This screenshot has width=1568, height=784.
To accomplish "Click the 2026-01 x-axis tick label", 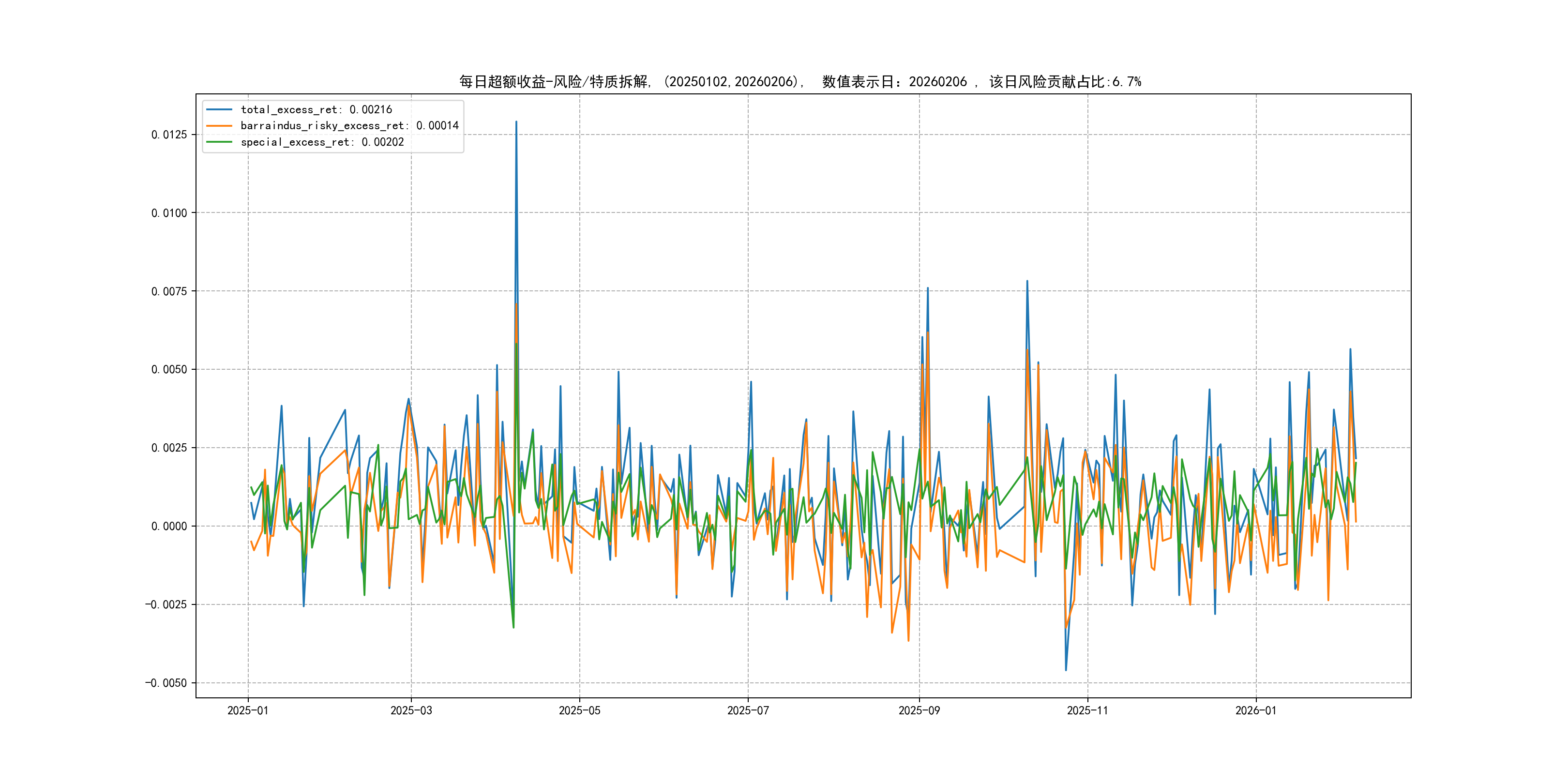I will tap(1256, 710).
